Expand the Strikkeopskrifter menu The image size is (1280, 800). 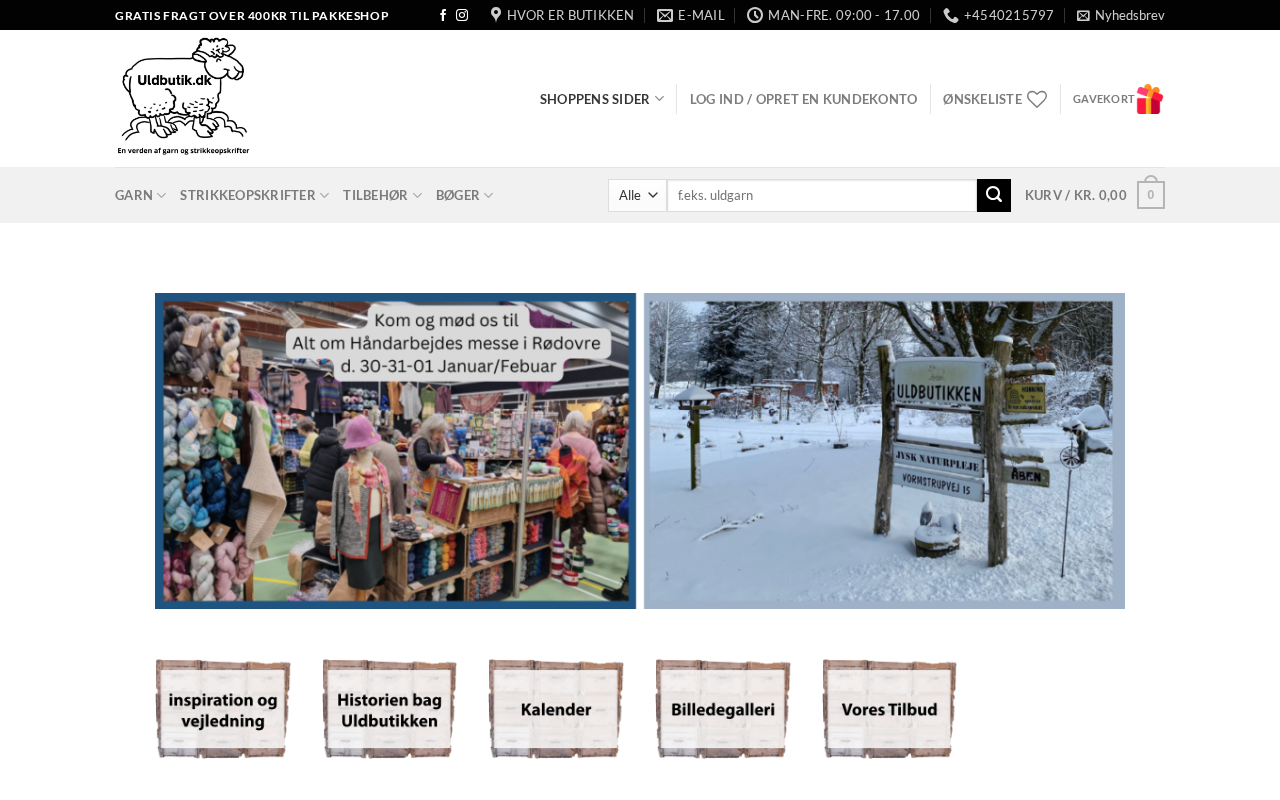point(255,195)
